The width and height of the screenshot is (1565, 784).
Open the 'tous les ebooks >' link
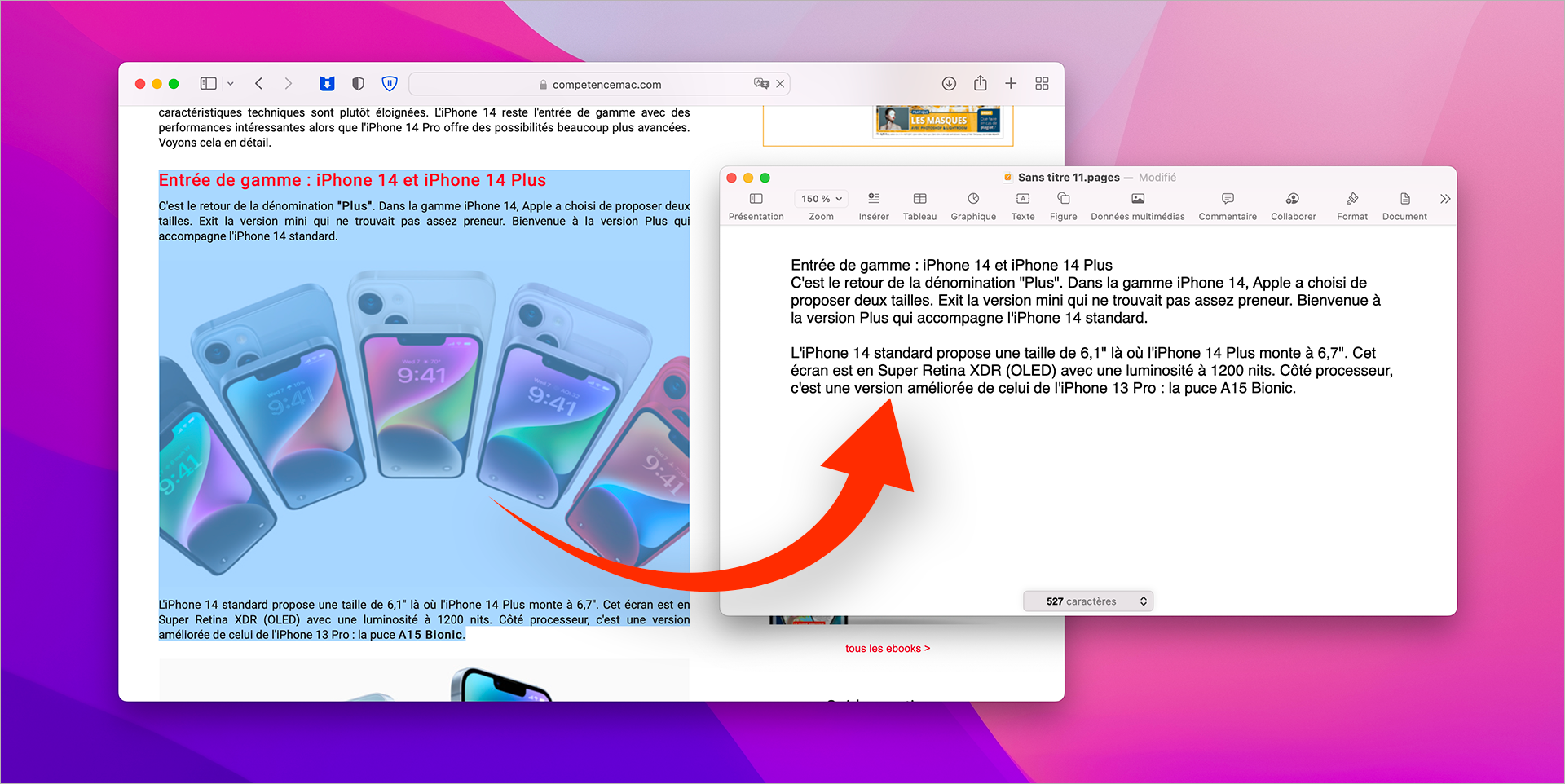tap(888, 649)
